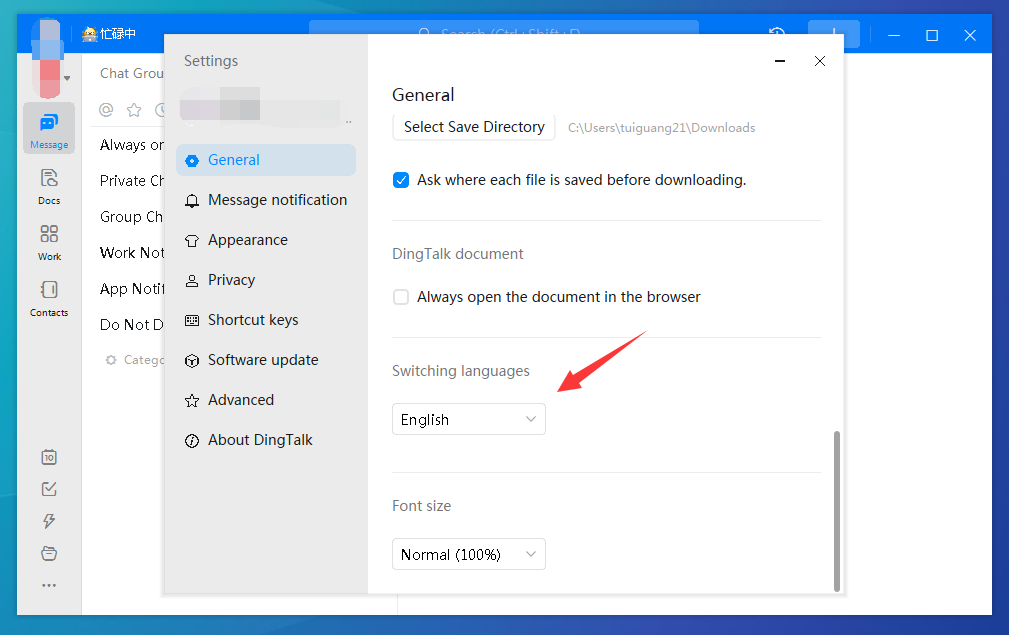Minimize the main DingTalk window
The width and height of the screenshot is (1009, 635).
(894, 35)
